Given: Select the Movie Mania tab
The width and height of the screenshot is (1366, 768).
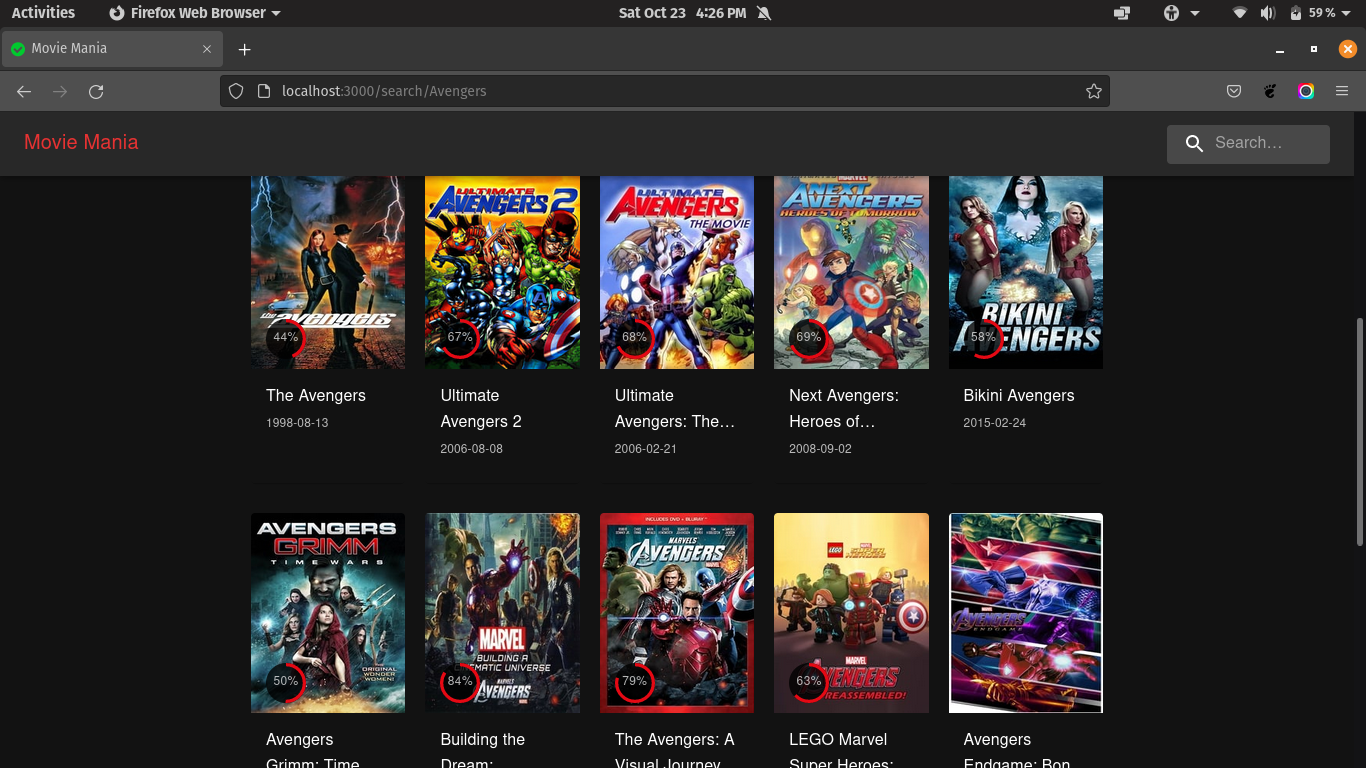Looking at the screenshot, I should [111, 48].
